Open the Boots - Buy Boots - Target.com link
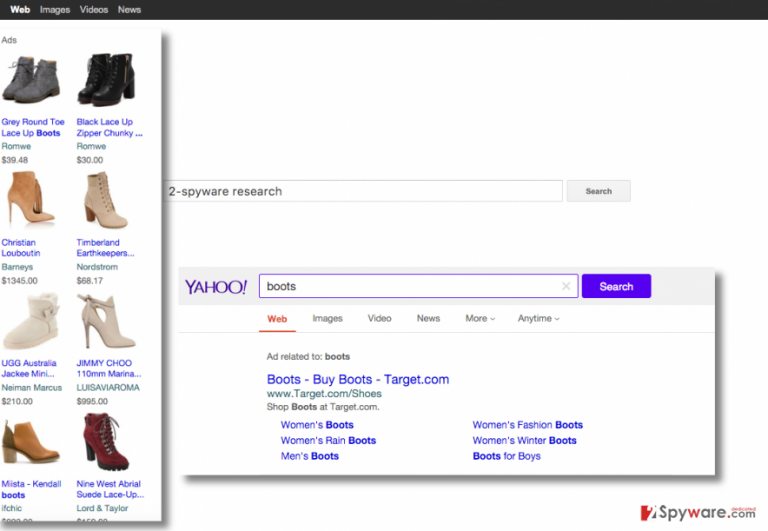The image size is (768, 531). [358, 380]
